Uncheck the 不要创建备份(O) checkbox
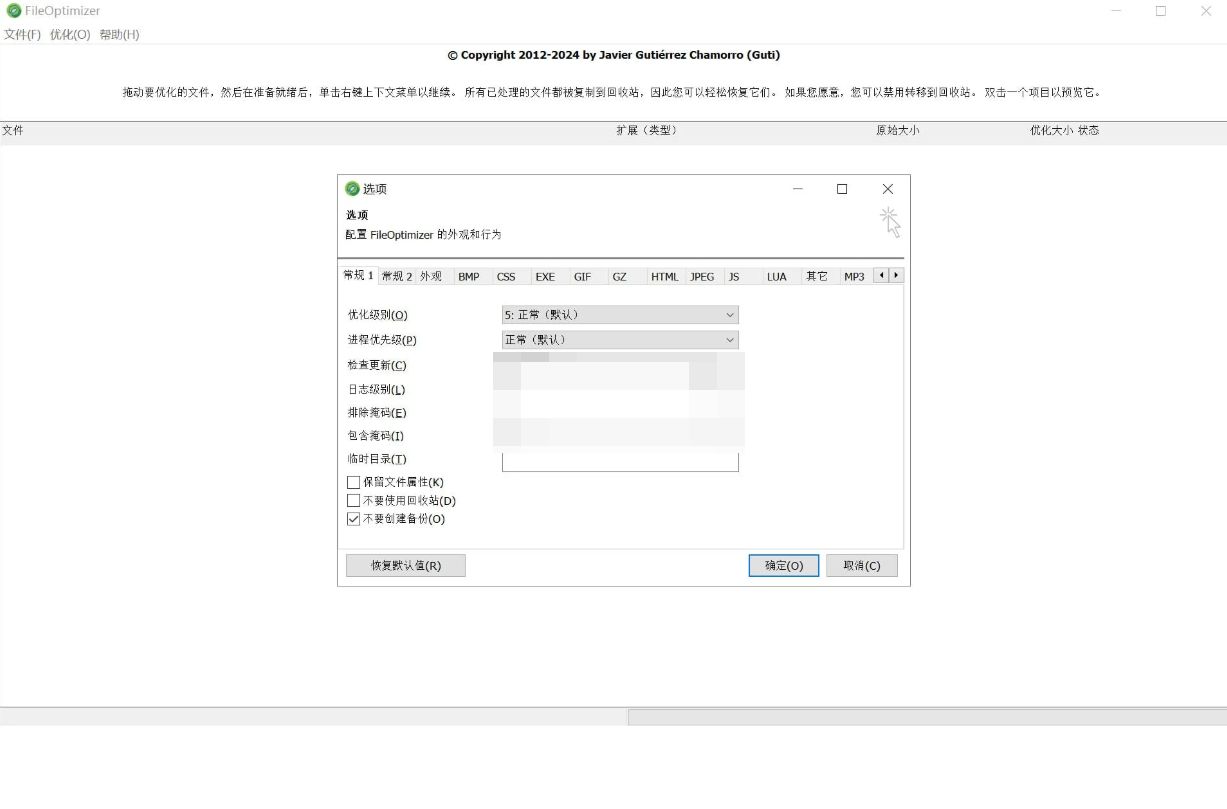The width and height of the screenshot is (1227, 809). (354, 518)
